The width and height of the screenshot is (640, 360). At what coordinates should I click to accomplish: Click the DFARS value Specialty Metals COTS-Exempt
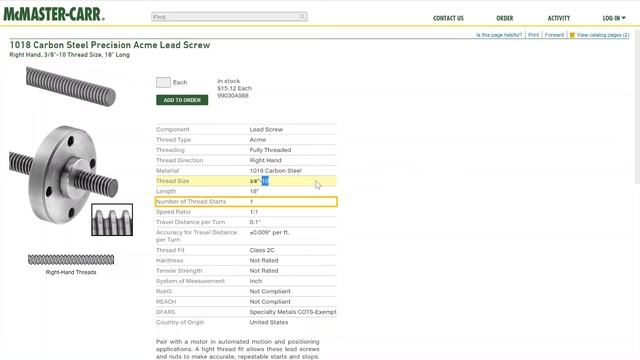[x=293, y=312]
